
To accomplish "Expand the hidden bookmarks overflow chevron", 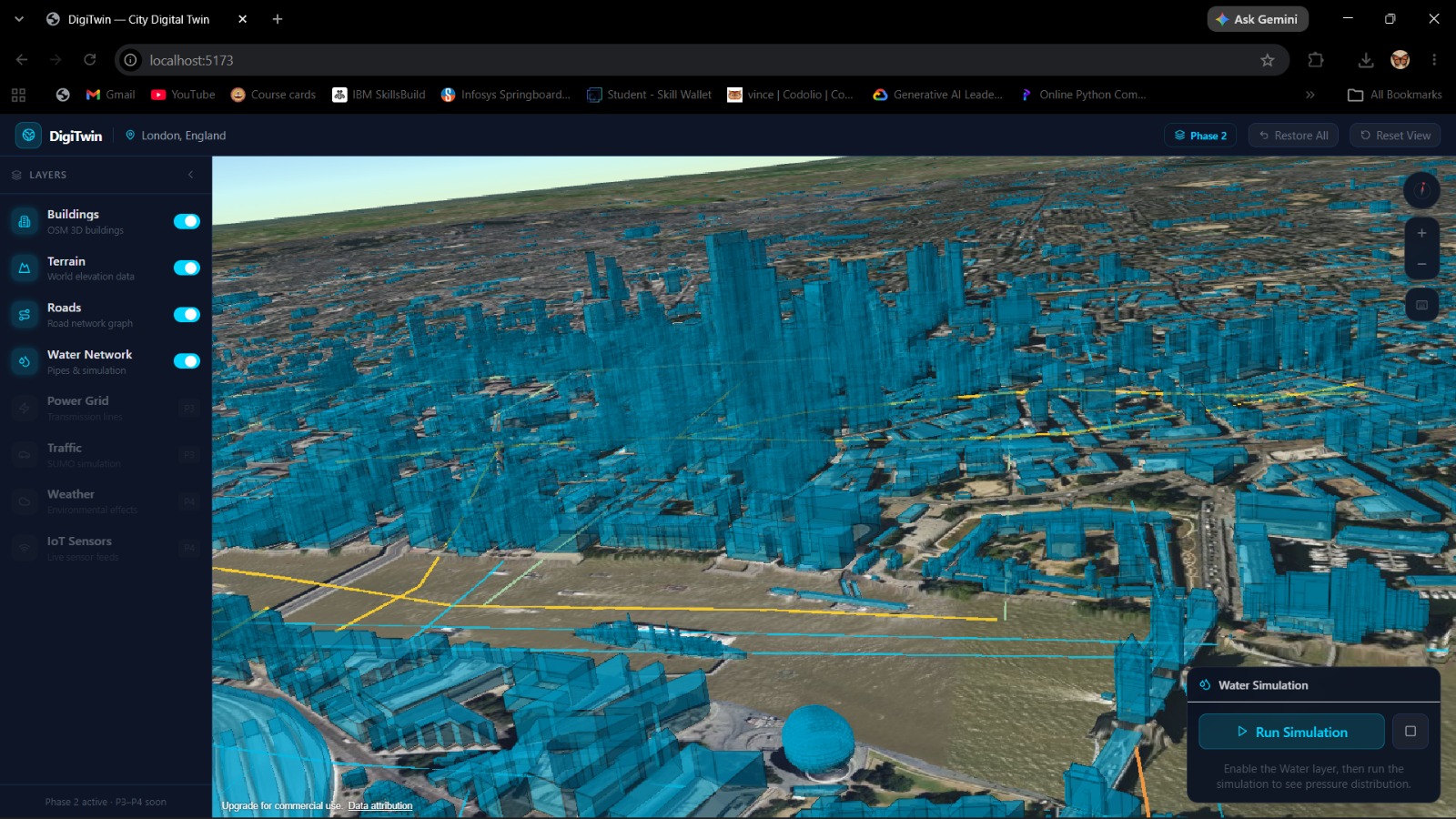I will click(1310, 95).
